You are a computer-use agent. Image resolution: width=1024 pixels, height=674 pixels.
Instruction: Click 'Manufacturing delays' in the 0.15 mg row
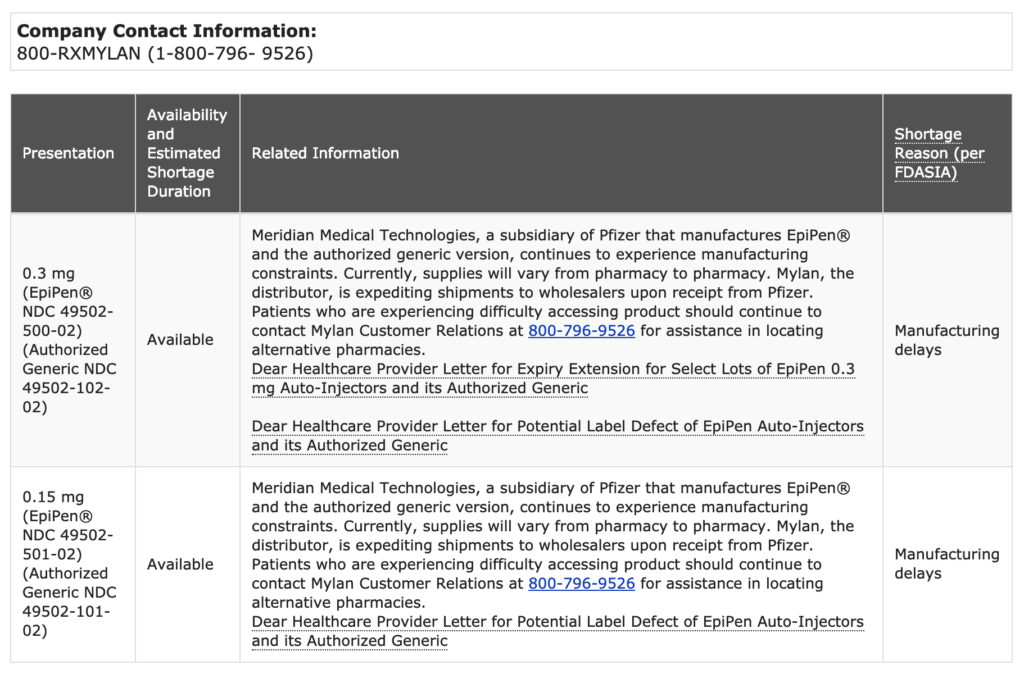click(947, 564)
